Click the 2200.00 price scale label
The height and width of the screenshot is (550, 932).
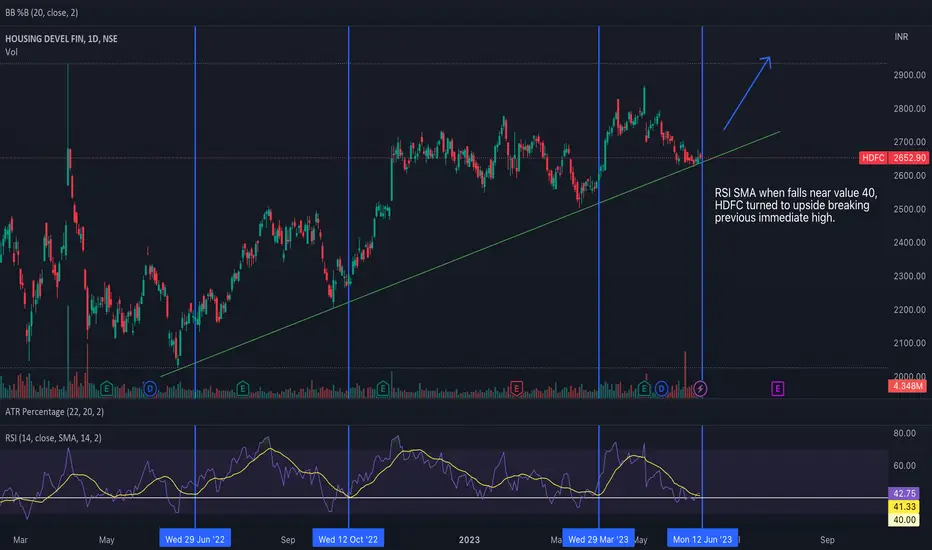click(909, 309)
